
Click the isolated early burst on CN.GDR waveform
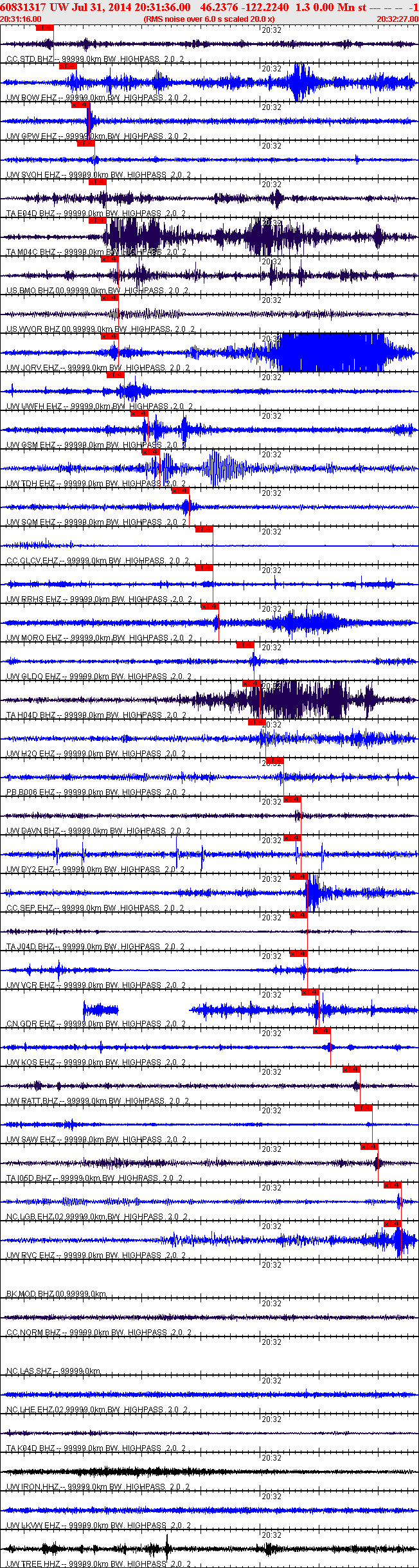pos(101,1010)
